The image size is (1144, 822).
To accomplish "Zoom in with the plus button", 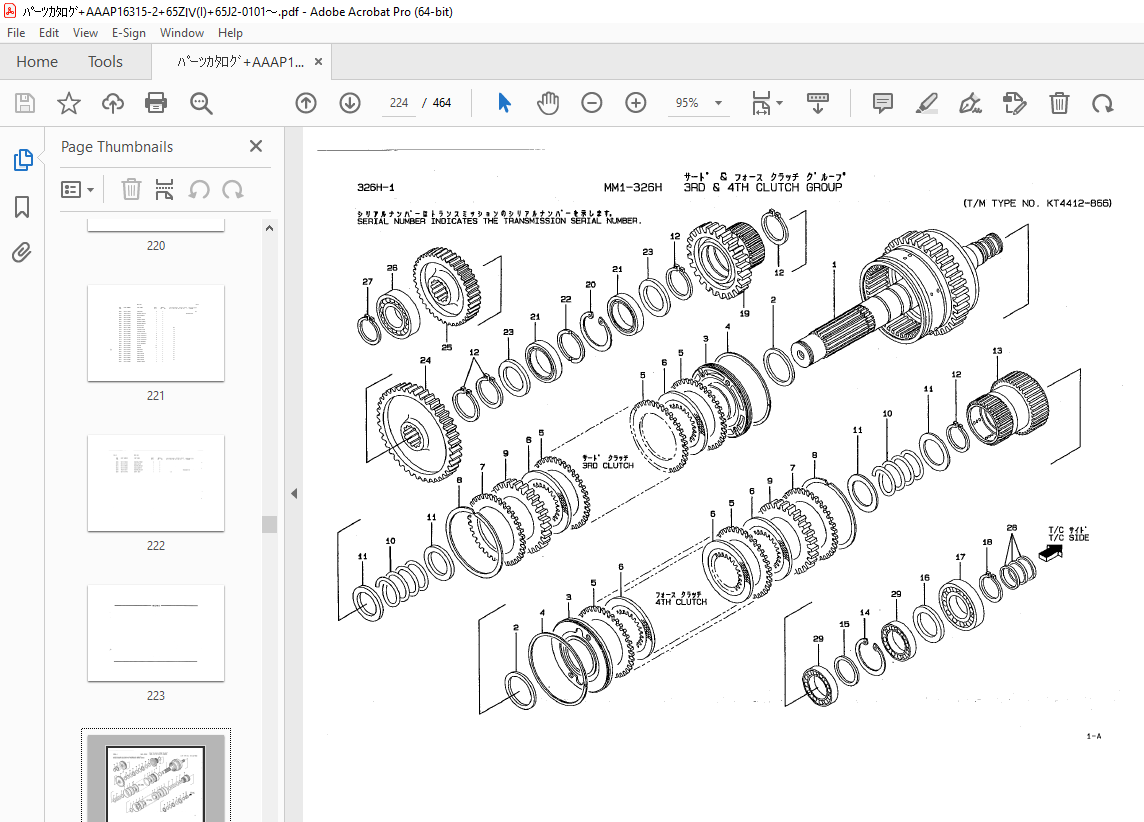I will click(x=636, y=103).
